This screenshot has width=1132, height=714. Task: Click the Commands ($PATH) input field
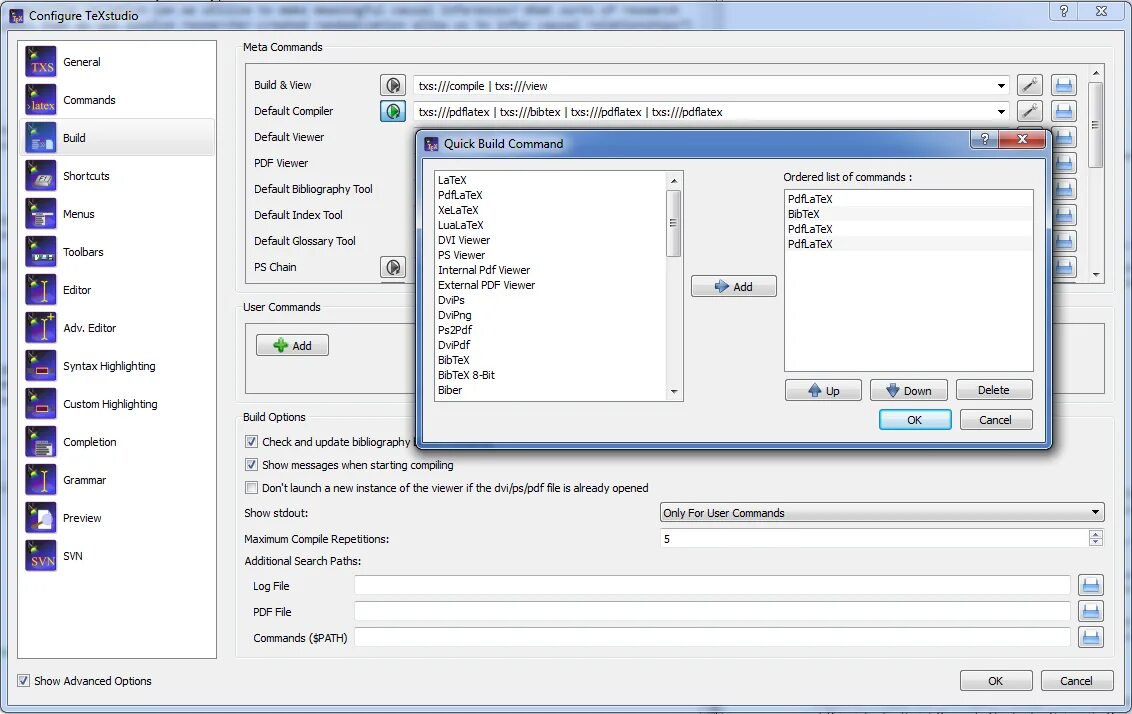(712, 637)
